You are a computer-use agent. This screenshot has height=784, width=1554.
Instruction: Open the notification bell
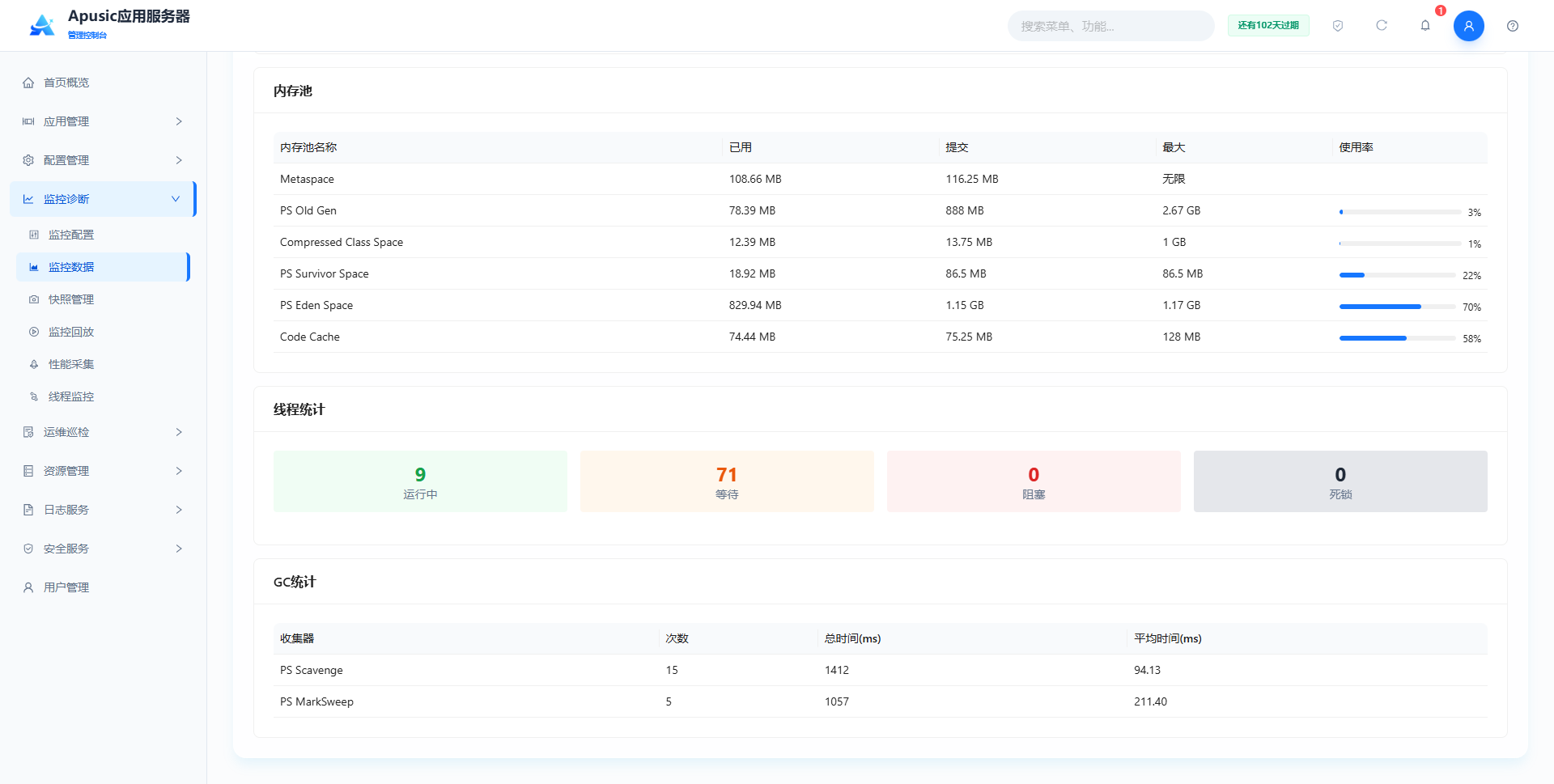[x=1425, y=26]
